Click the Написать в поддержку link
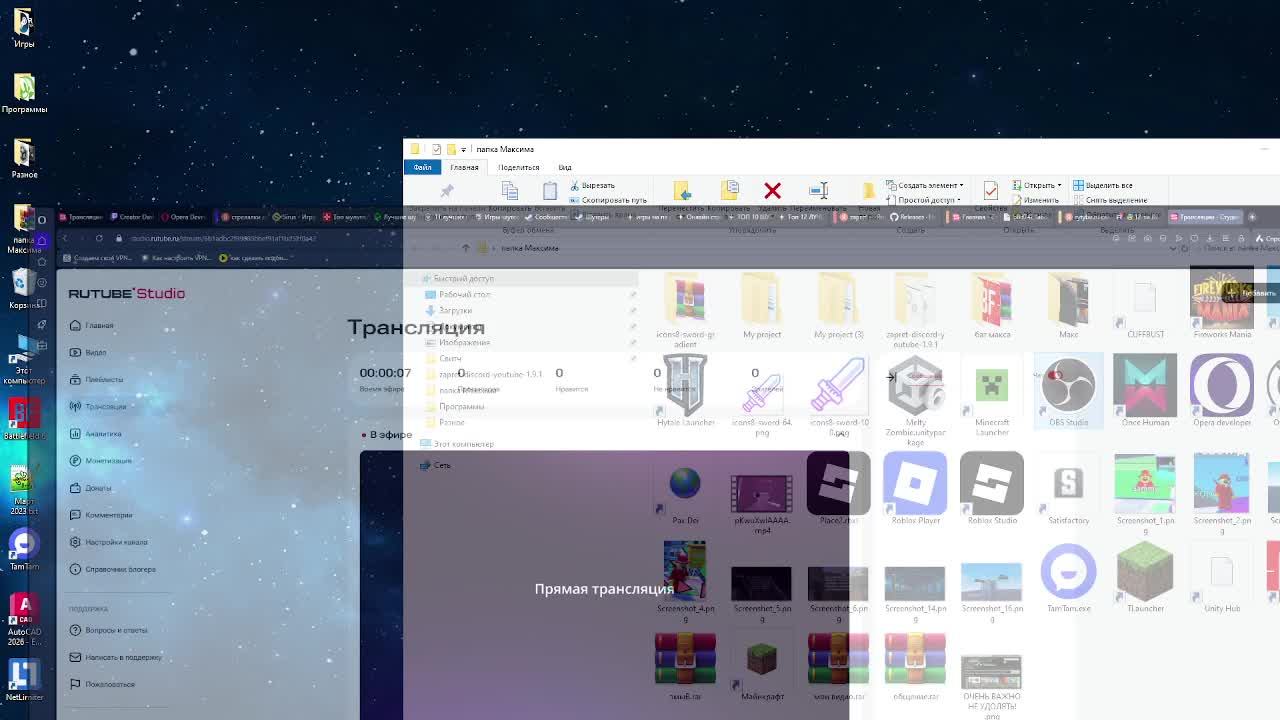1280x720 pixels. [116, 657]
